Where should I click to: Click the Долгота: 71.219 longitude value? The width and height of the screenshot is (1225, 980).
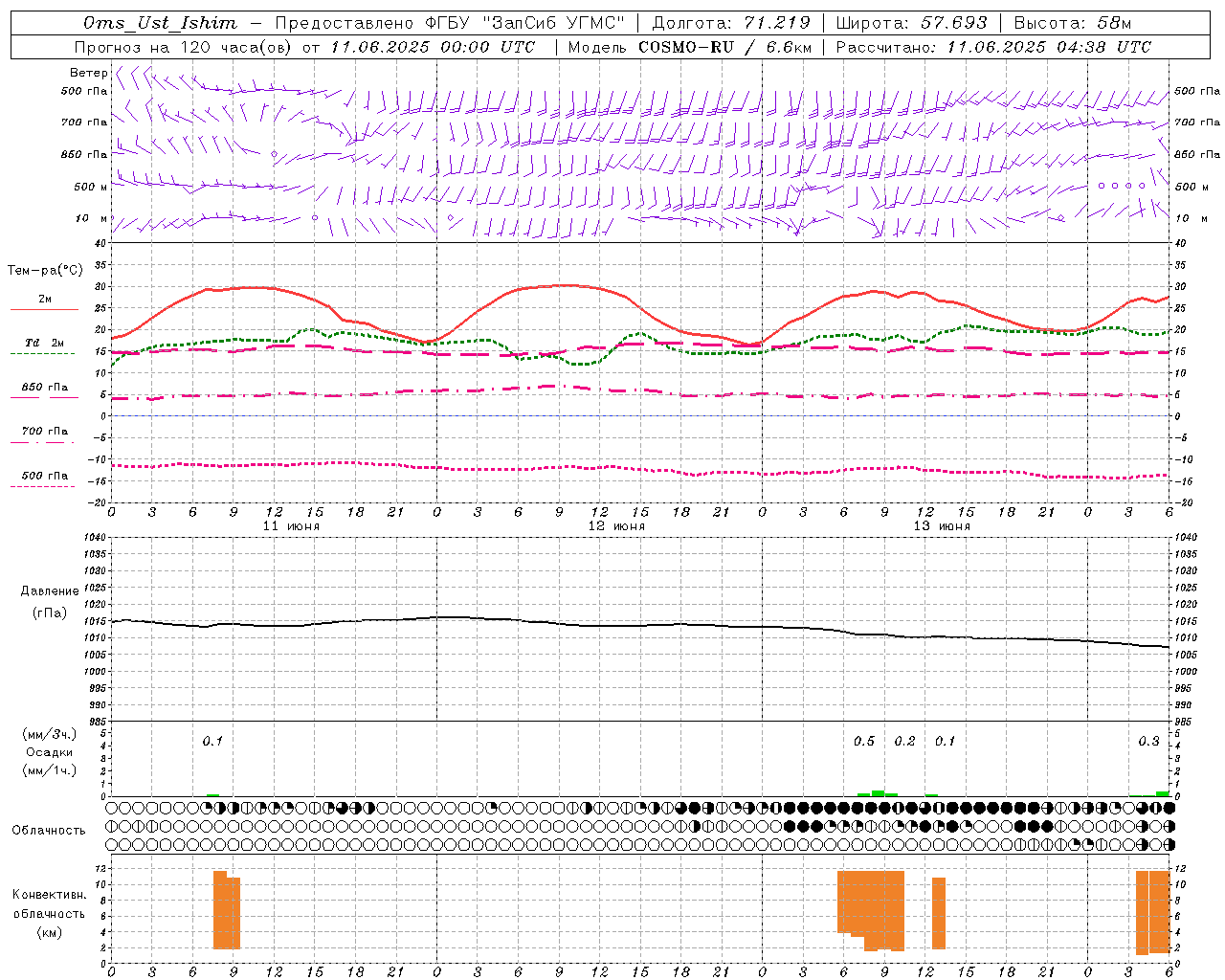731,23
